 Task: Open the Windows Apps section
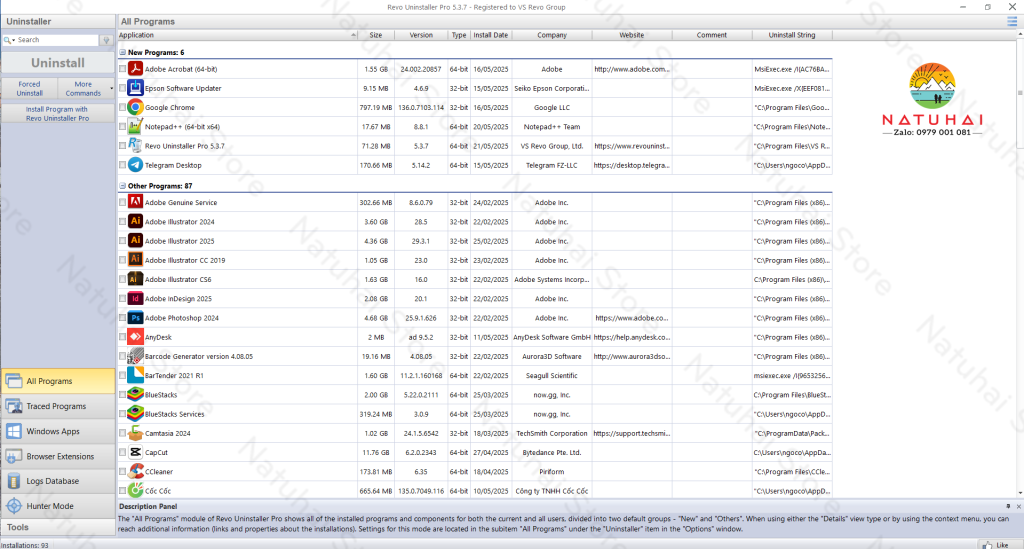point(58,431)
